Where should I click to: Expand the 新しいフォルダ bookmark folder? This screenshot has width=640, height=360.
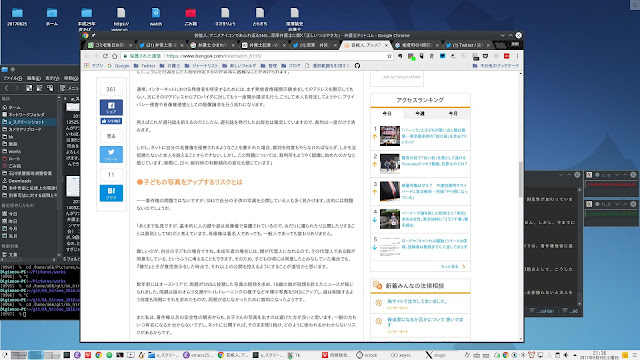(239, 65)
